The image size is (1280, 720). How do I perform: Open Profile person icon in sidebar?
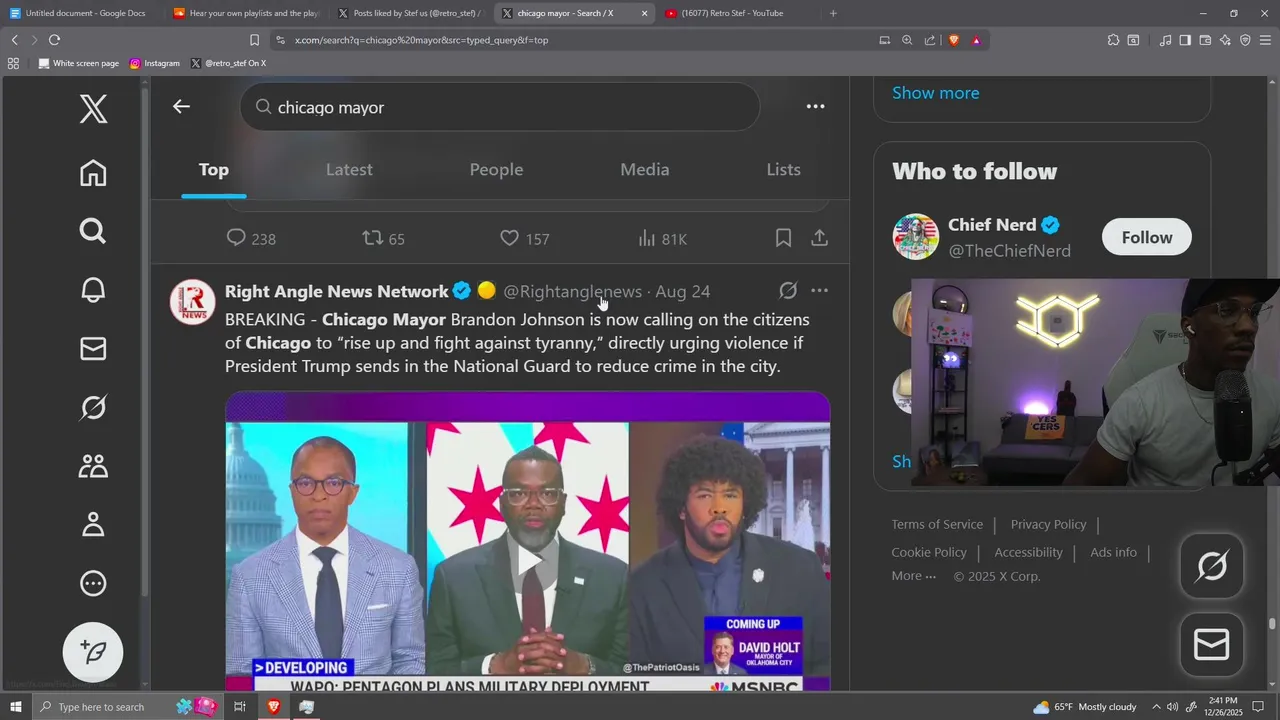(x=93, y=524)
